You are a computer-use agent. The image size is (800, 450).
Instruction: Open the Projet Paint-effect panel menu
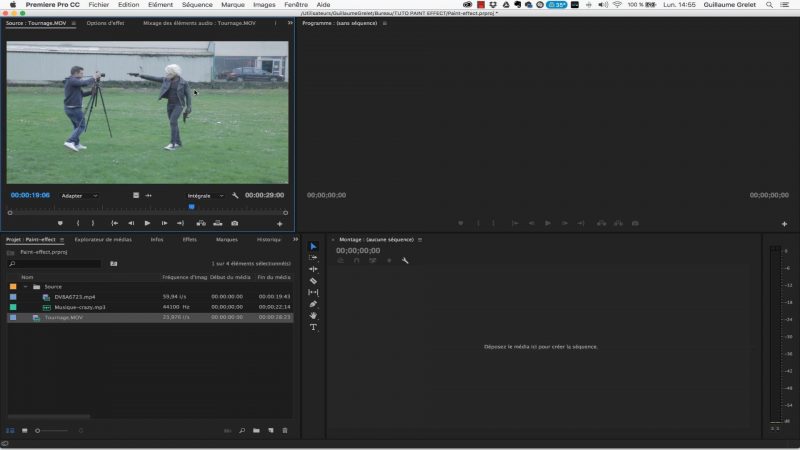[62, 240]
